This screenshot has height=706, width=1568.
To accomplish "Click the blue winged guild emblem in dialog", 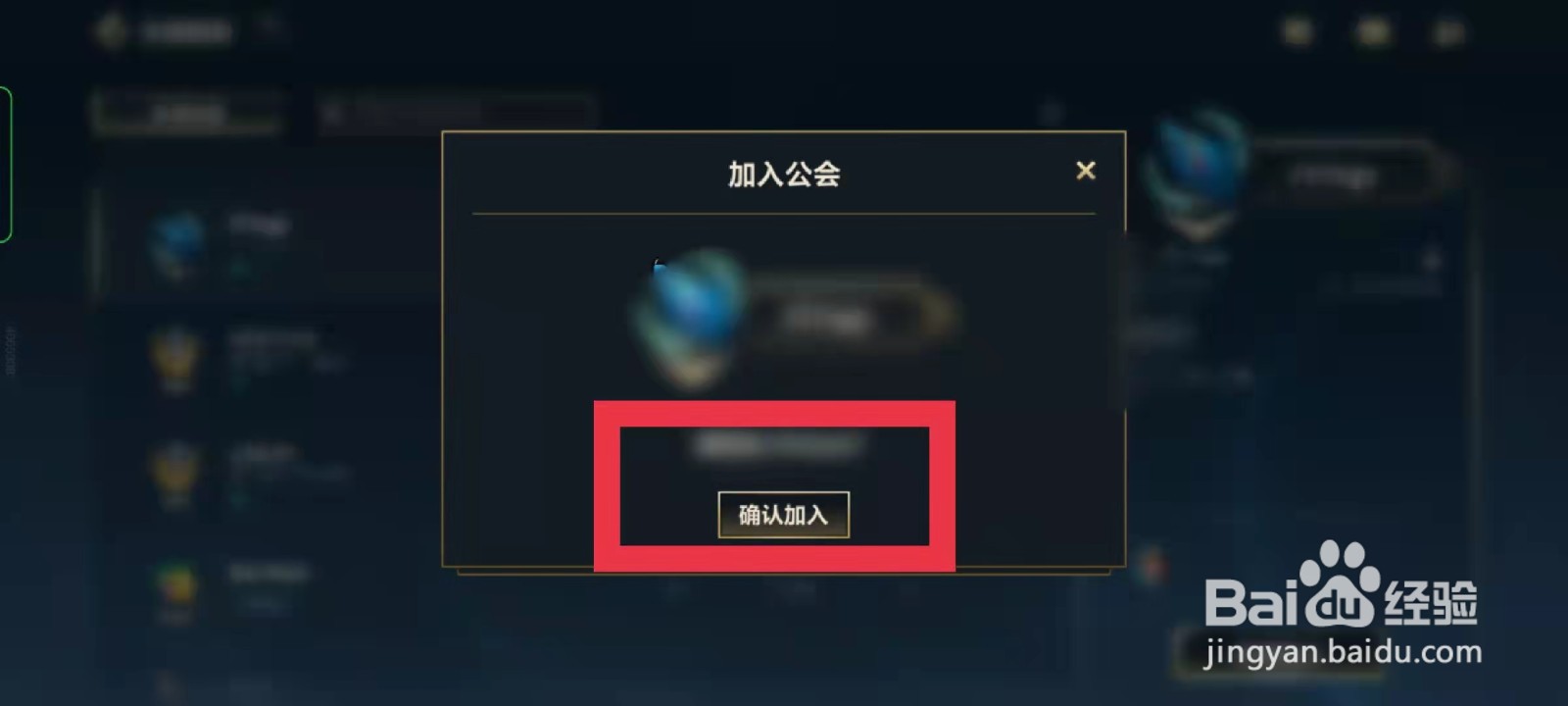I will [x=690, y=316].
